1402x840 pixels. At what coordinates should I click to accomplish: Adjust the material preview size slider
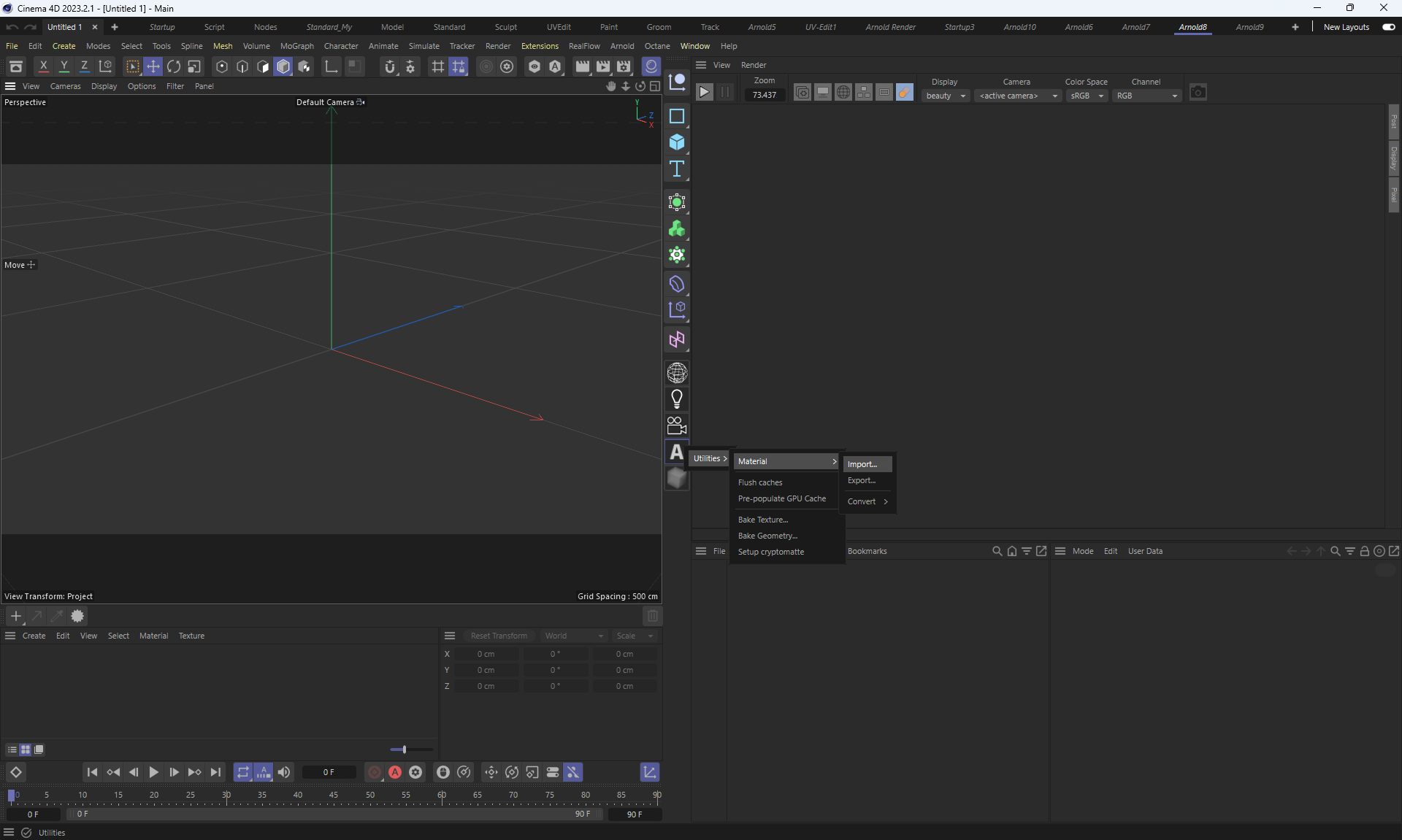pyautogui.click(x=405, y=750)
